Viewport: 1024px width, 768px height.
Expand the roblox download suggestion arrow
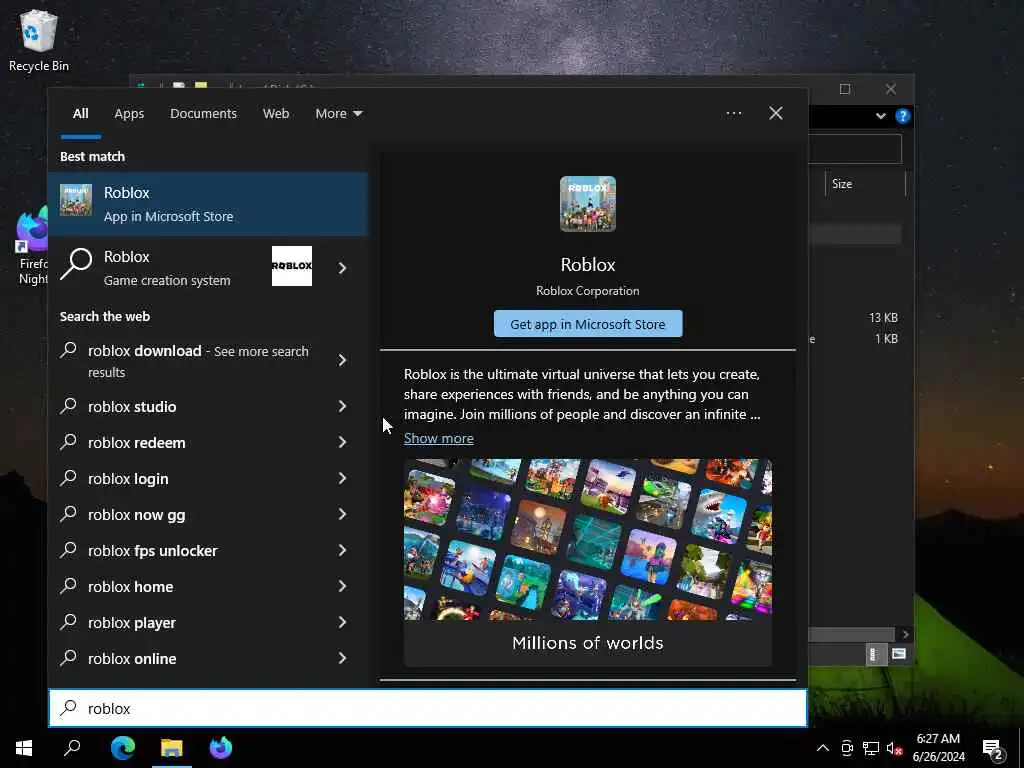pyautogui.click(x=342, y=360)
